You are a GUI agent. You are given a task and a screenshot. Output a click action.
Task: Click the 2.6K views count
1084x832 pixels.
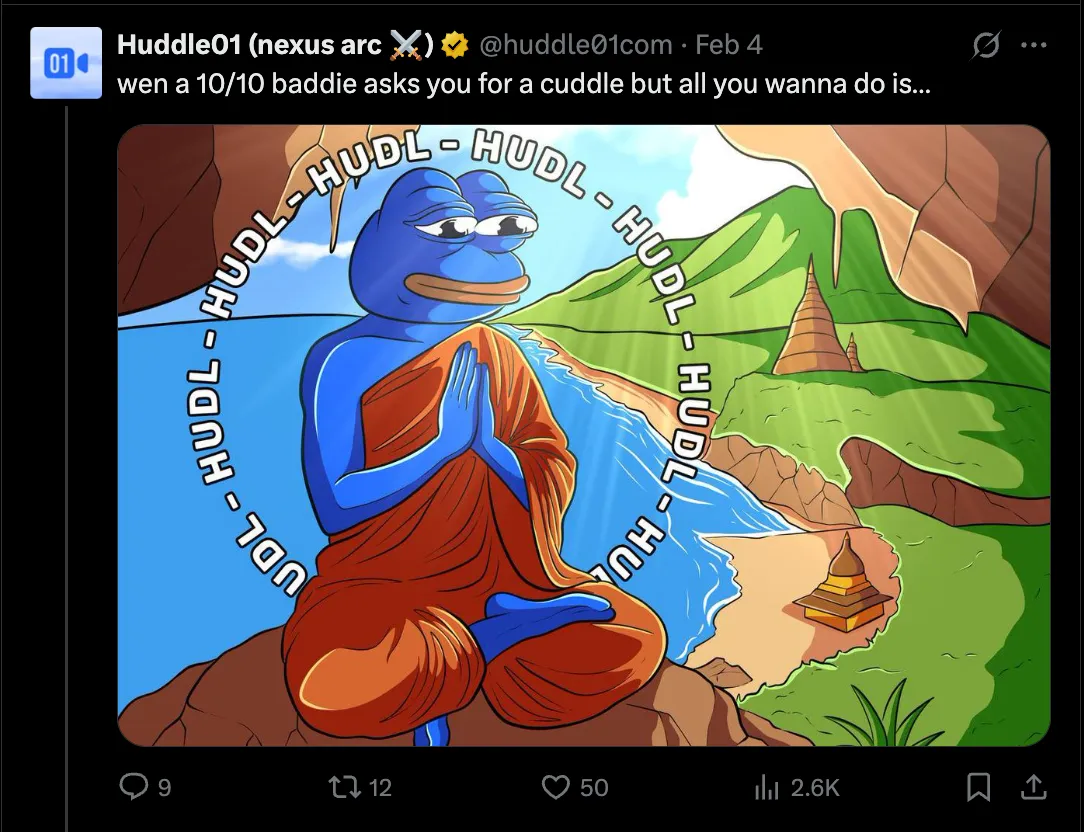[x=814, y=788]
